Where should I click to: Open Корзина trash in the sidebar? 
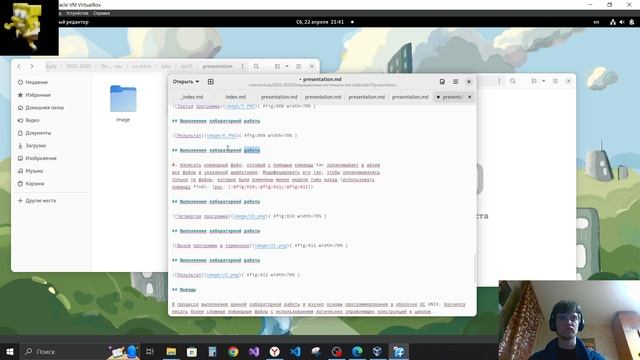tap(31, 183)
